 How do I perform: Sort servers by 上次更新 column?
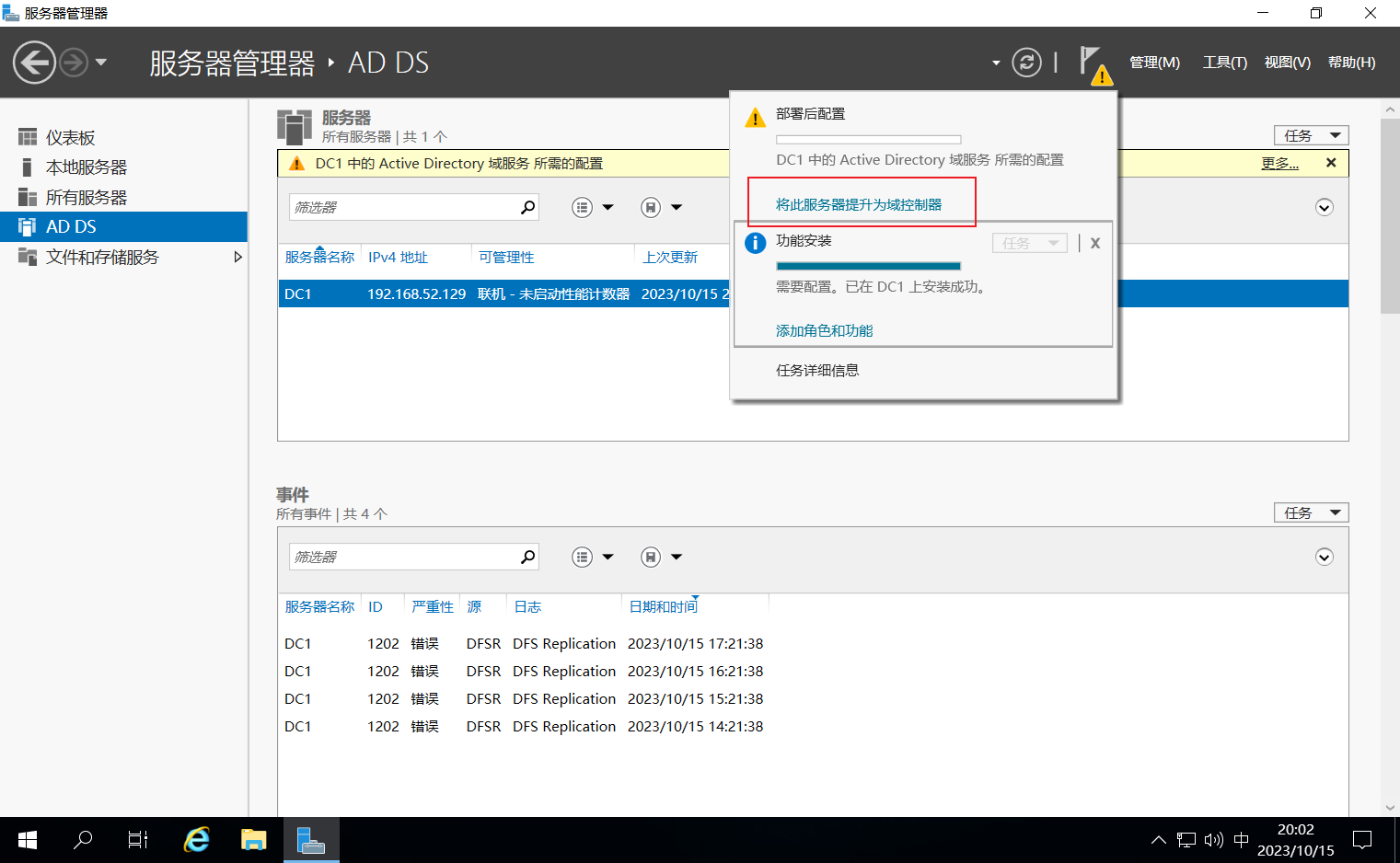[670, 257]
